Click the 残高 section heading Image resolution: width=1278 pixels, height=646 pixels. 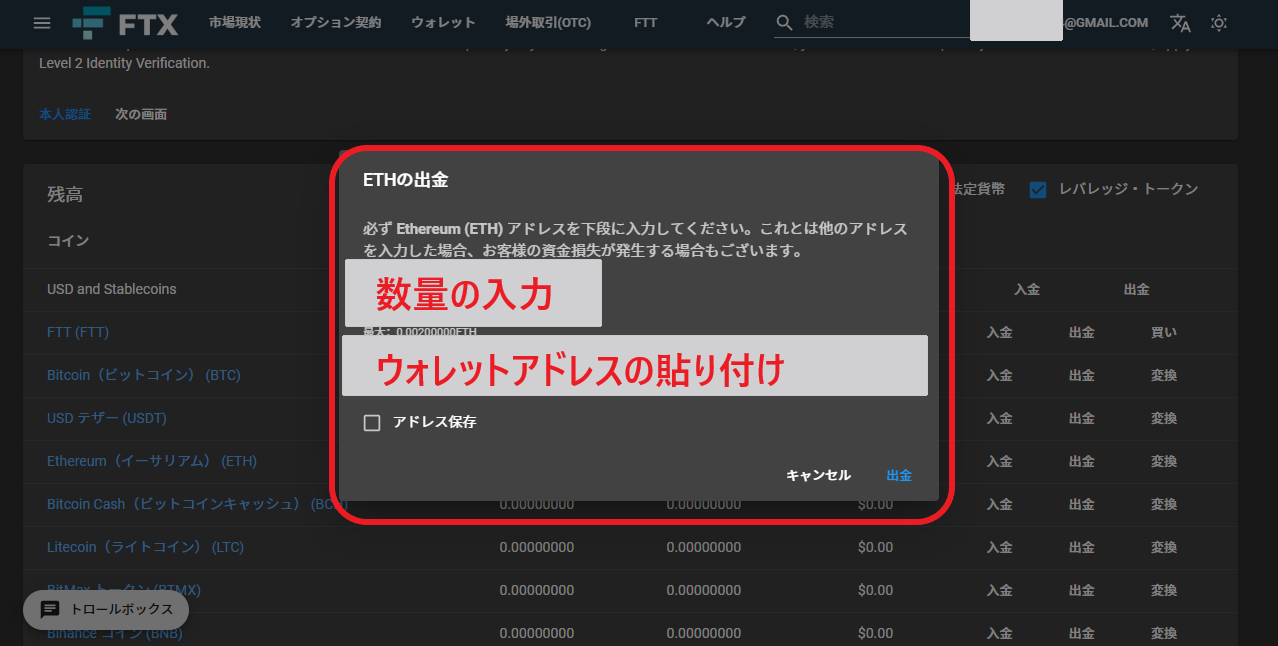[x=65, y=195]
